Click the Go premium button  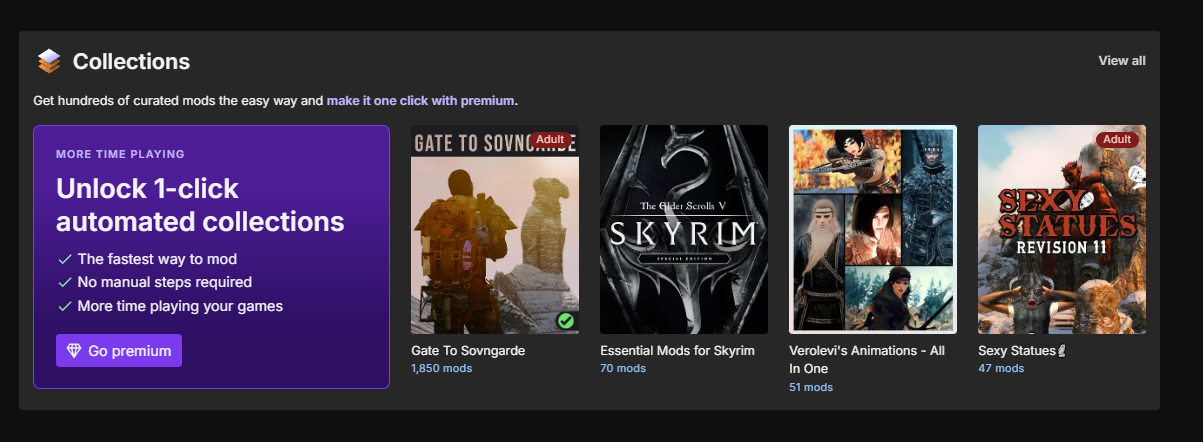pos(119,351)
